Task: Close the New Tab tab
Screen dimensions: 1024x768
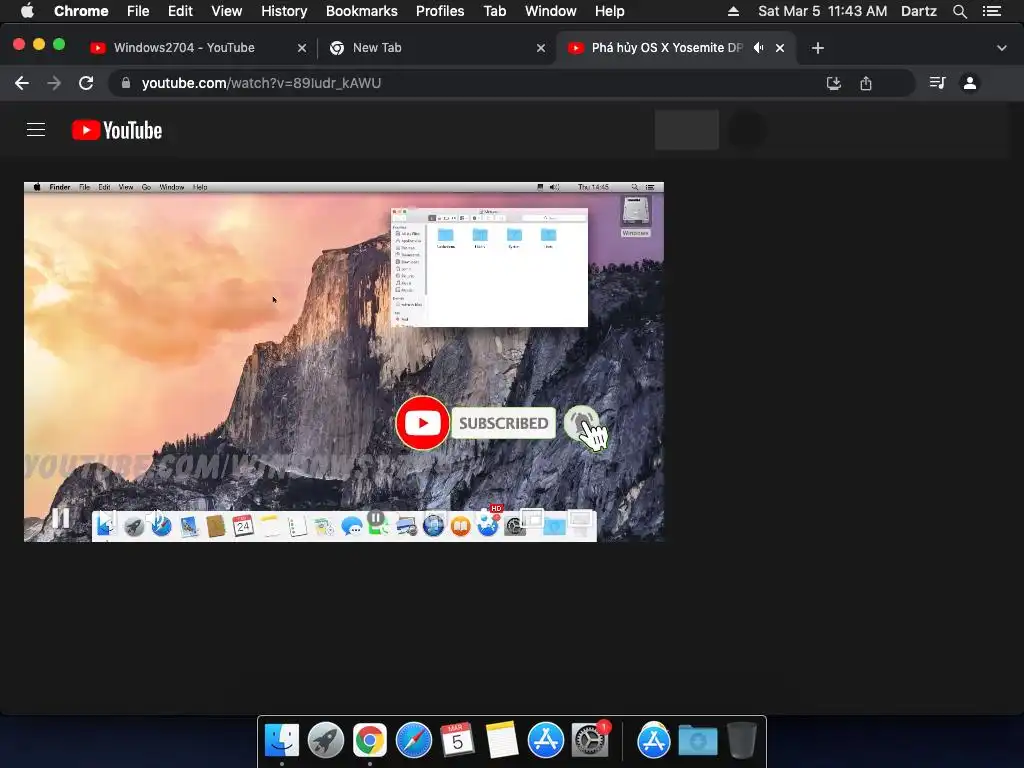Action: 541,48
